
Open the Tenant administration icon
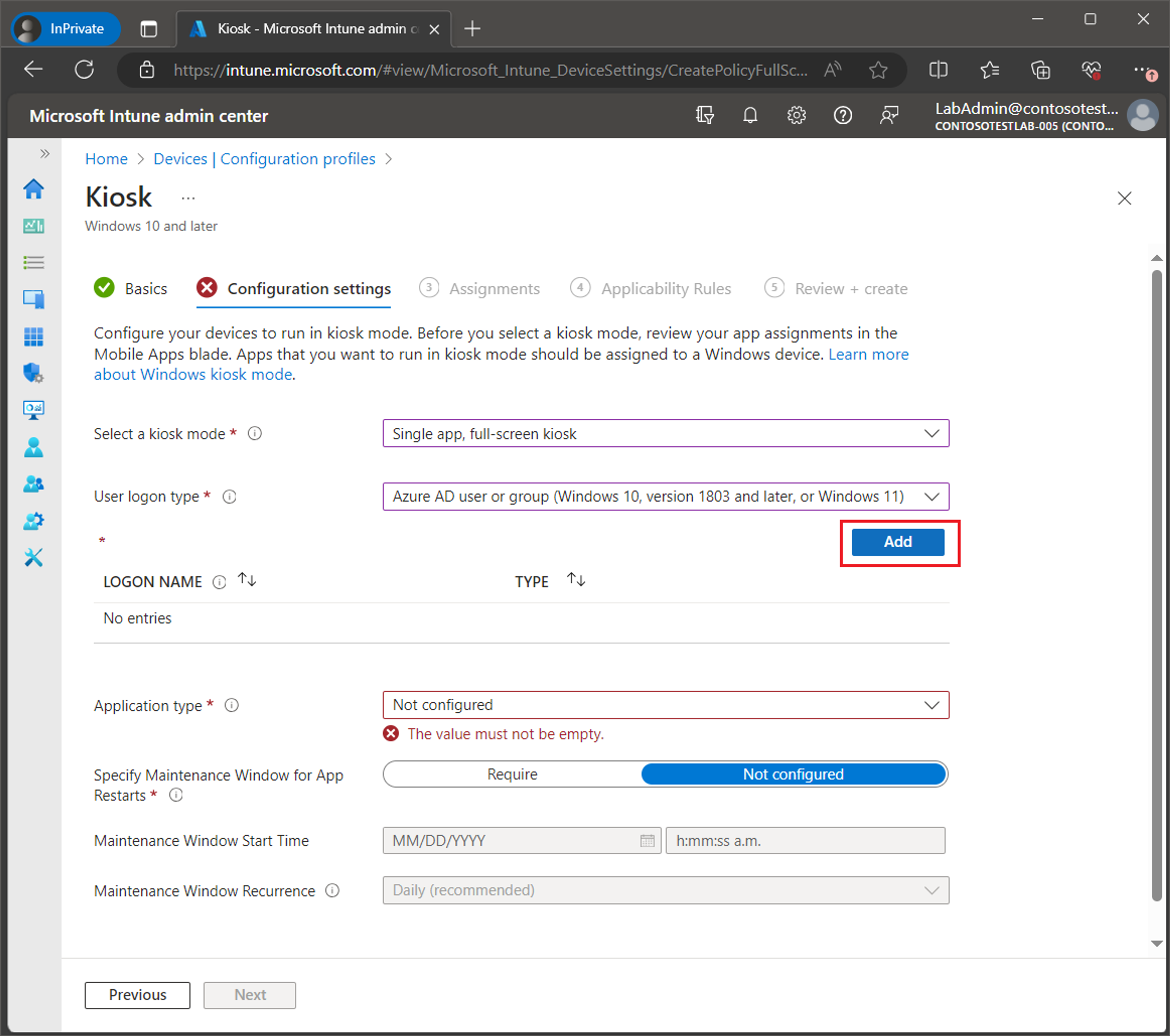pyautogui.click(x=34, y=521)
